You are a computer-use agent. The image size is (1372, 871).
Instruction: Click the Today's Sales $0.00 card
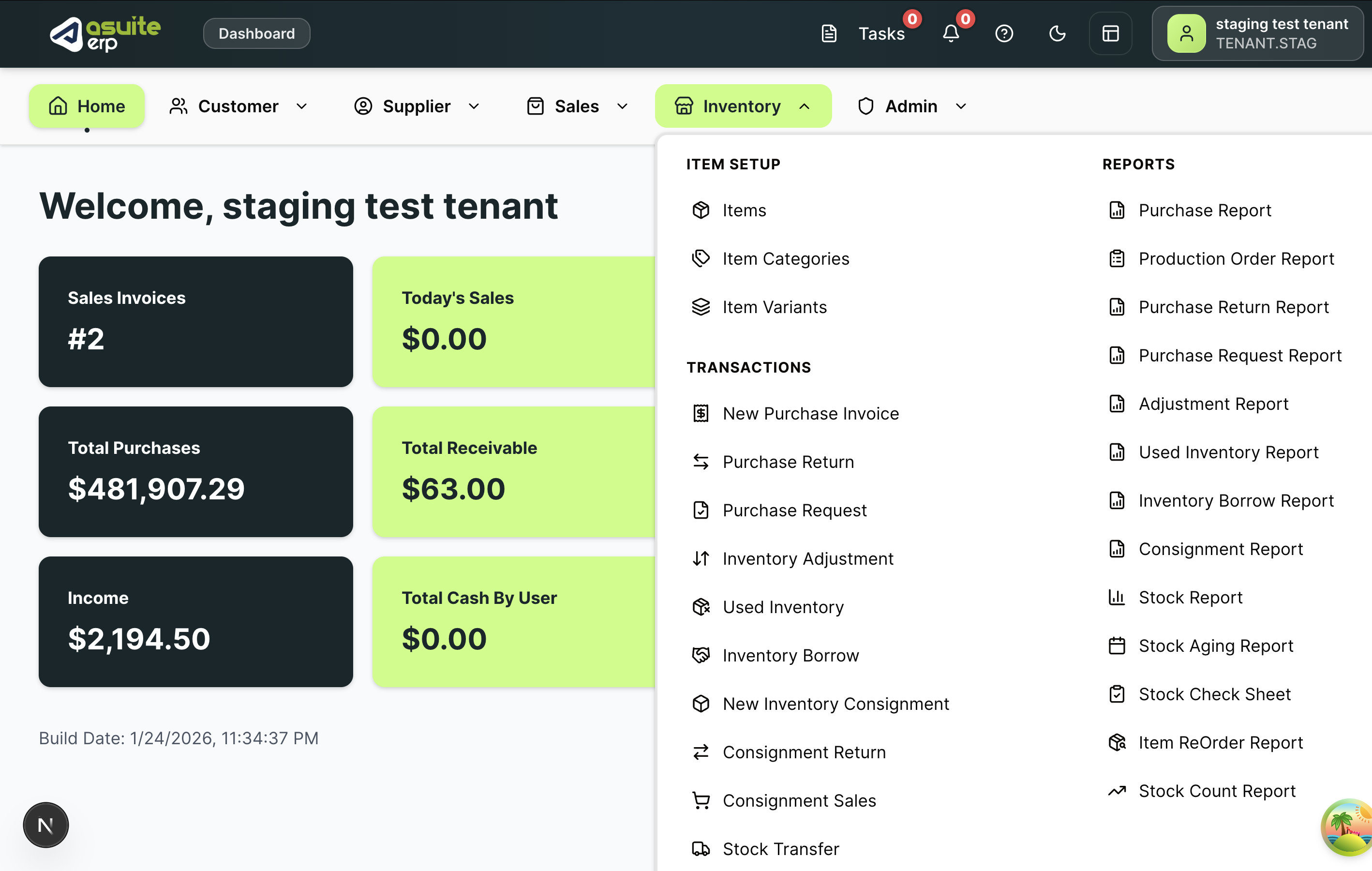[514, 322]
